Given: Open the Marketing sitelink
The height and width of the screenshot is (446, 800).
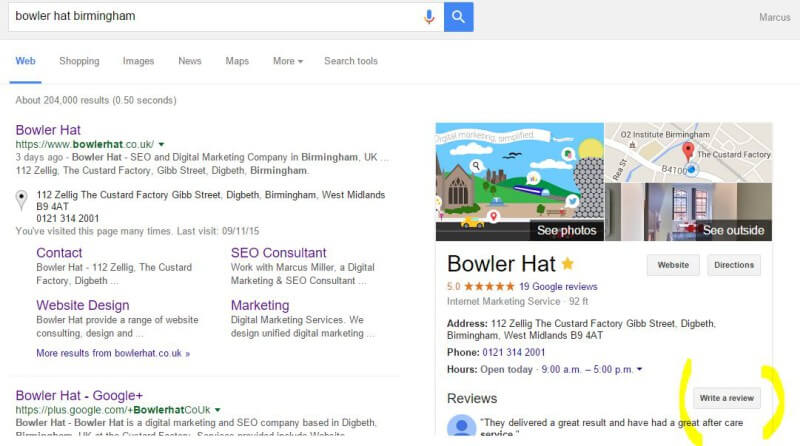Looking at the screenshot, I should tap(260, 305).
